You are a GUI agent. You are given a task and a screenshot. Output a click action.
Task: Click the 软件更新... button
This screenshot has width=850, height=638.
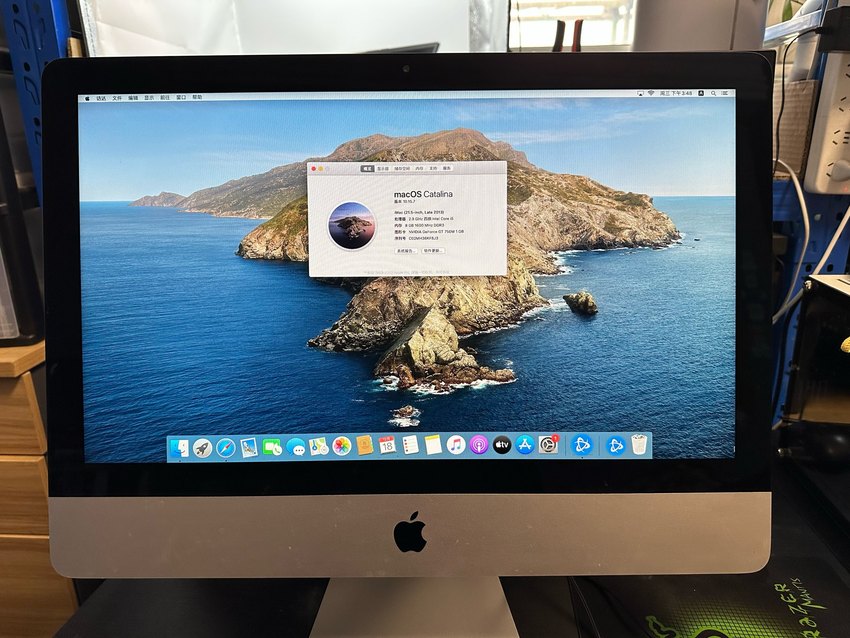pos(433,250)
